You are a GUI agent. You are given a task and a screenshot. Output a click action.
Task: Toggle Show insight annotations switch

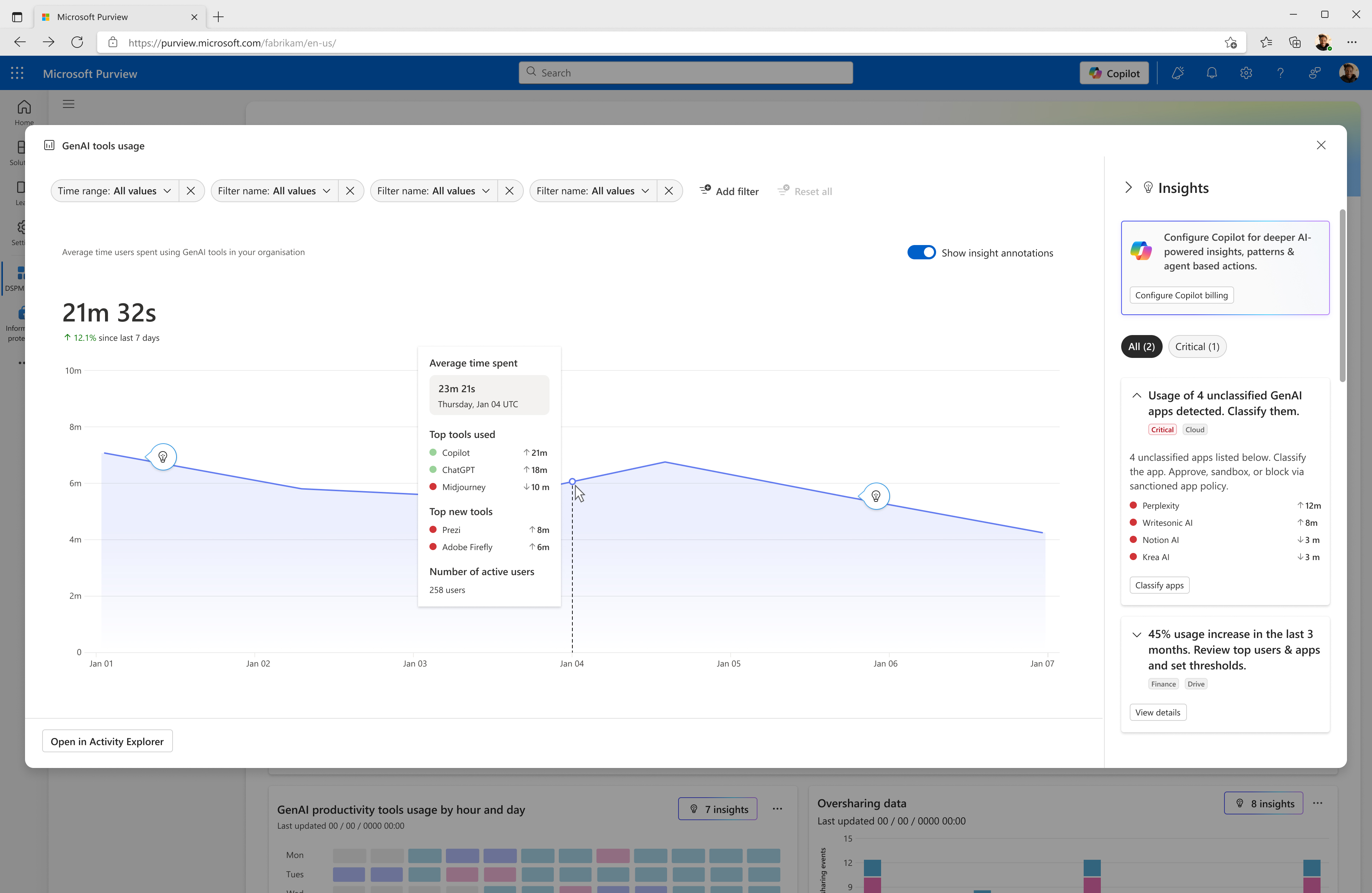click(x=921, y=253)
